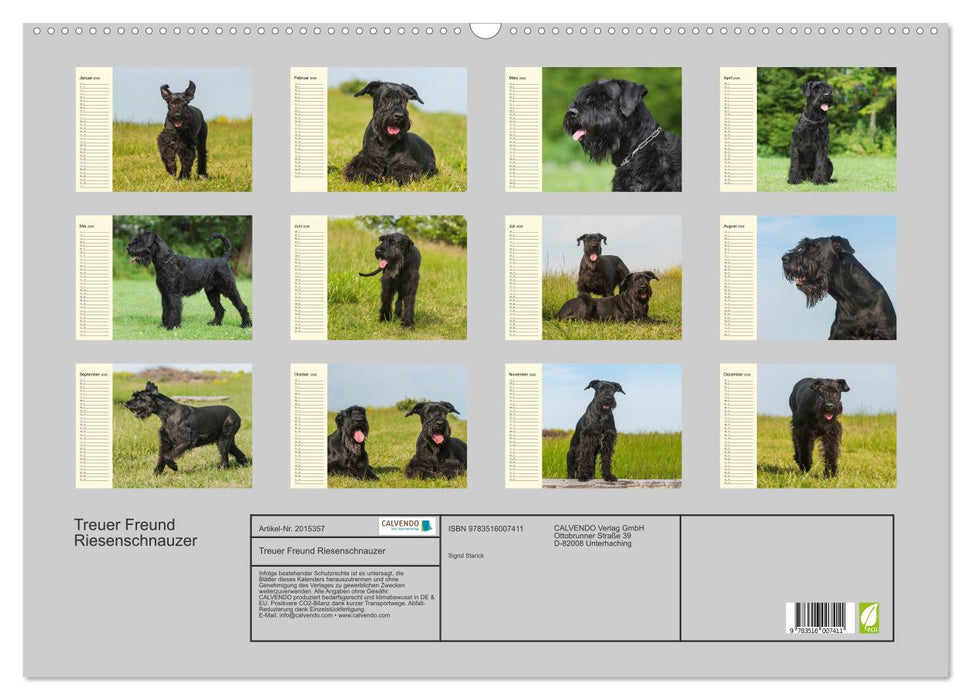Open the Juni calendar preview
971x700 pixels.
(x=375, y=280)
